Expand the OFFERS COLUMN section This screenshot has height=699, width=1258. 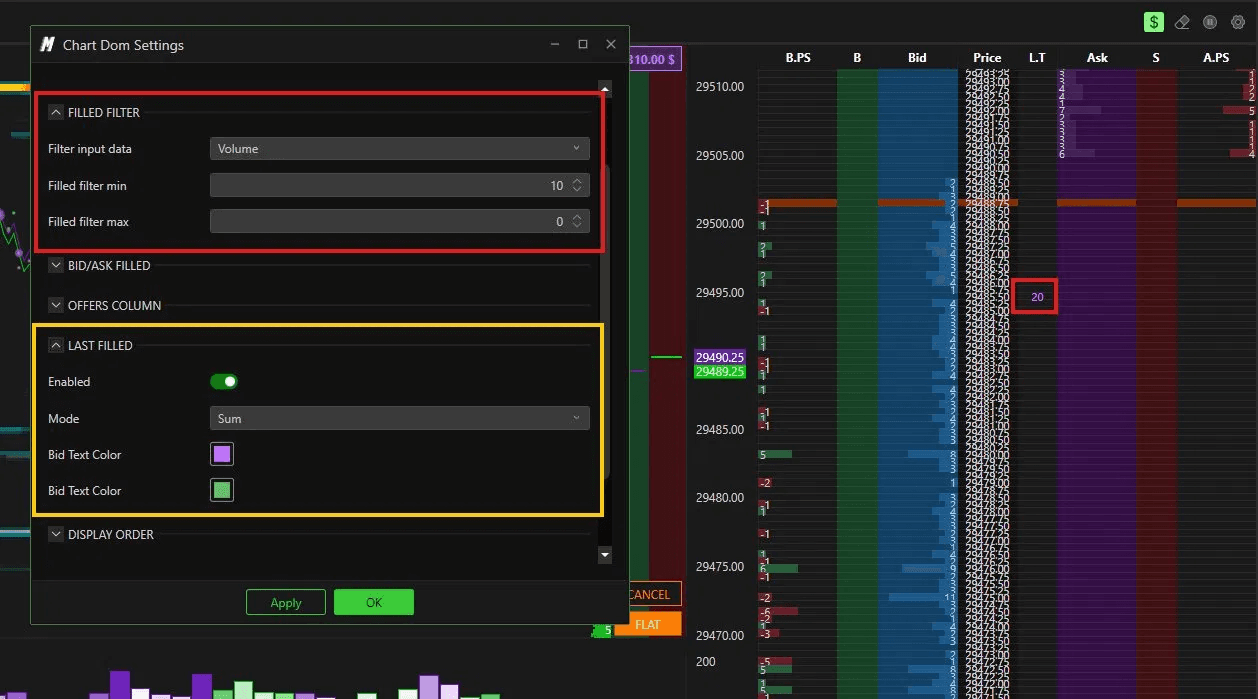click(56, 305)
